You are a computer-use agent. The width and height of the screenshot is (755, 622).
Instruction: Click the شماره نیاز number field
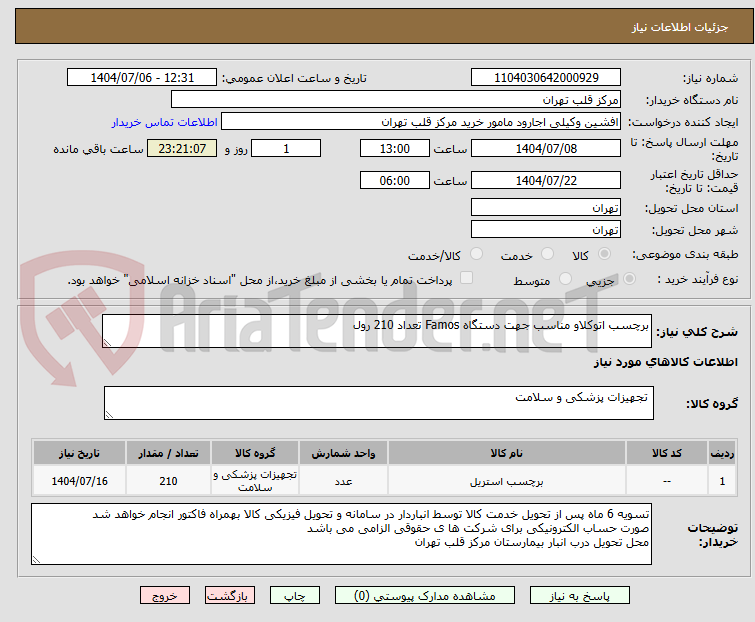(546, 78)
